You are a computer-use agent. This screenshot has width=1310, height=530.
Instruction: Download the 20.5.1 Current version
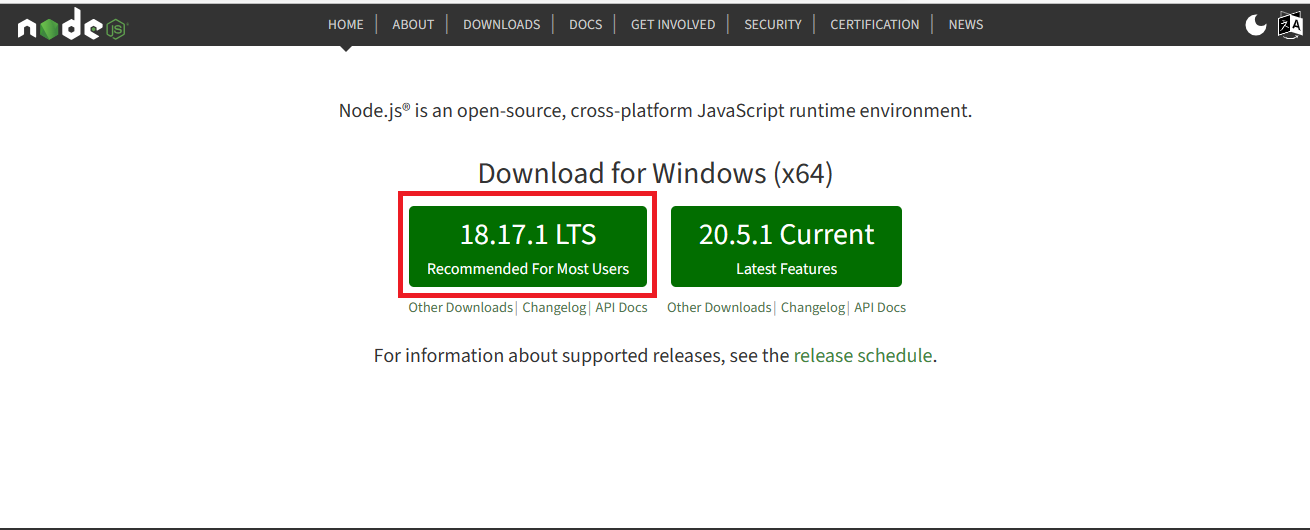tap(786, 246)
